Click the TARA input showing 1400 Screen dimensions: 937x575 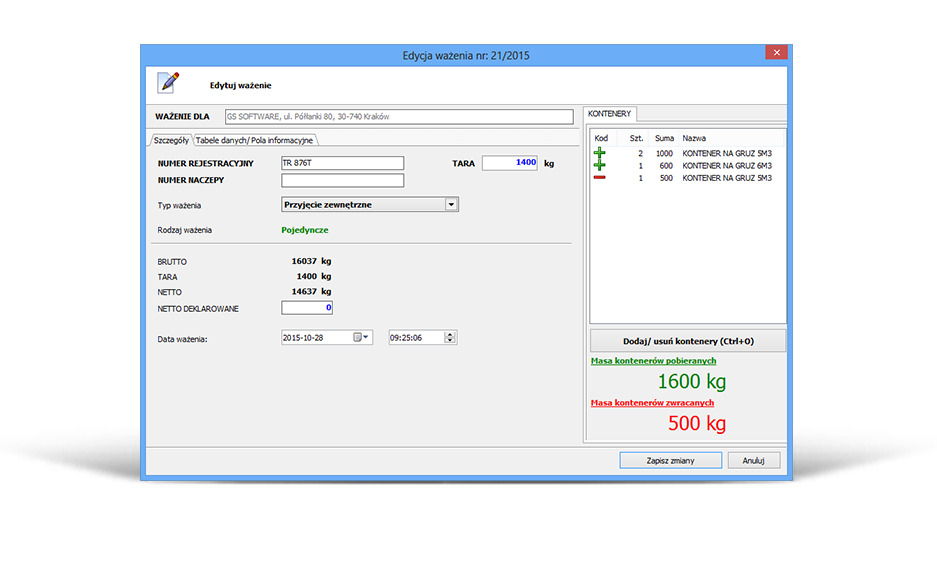(510, 163)
